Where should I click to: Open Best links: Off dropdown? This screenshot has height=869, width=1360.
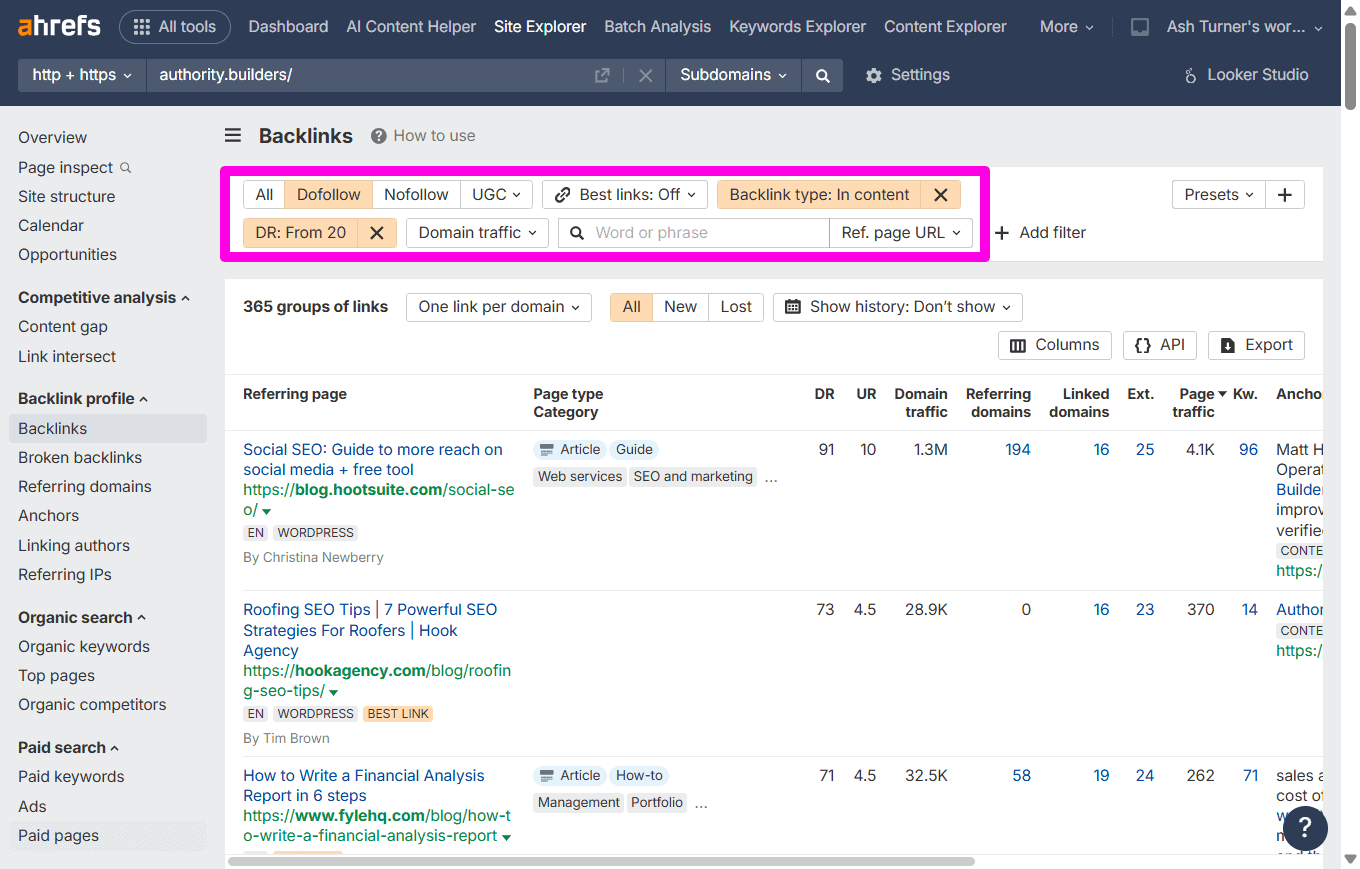(x=625, y=195)
